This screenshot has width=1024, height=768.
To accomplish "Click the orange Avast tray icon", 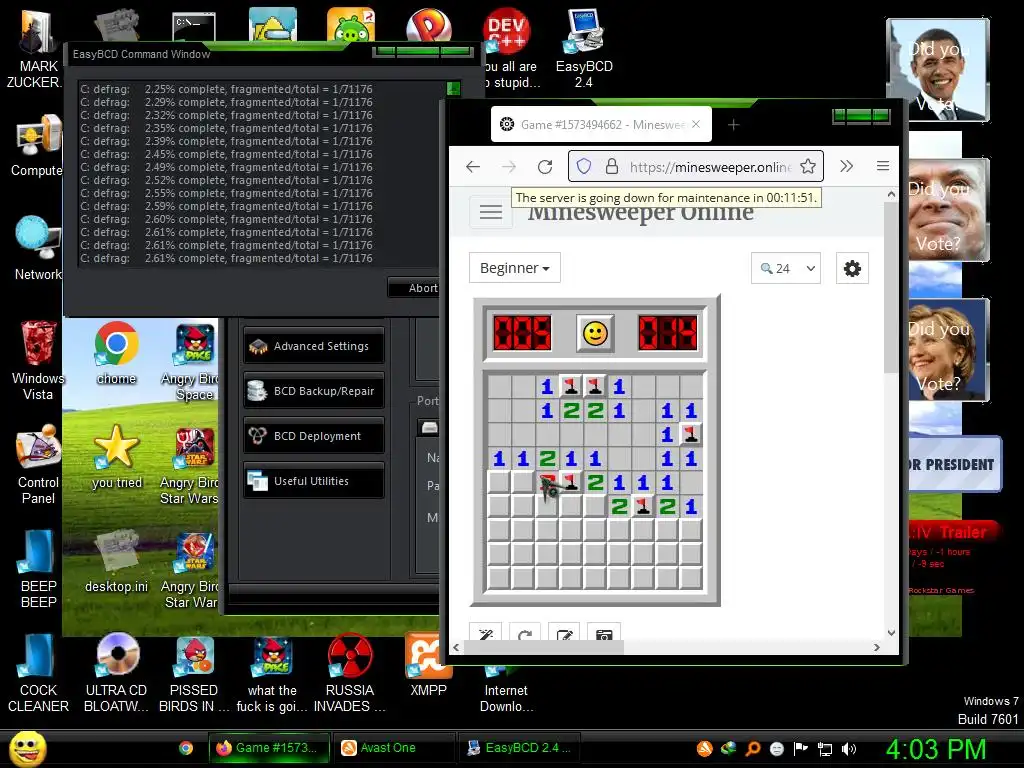I will click(x=705, y=749).
